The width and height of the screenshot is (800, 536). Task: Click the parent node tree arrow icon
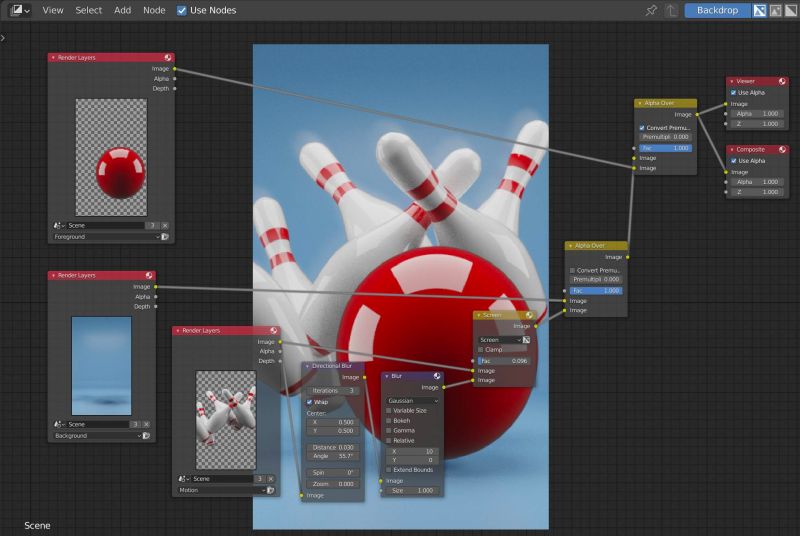click(x=671, y=10)
